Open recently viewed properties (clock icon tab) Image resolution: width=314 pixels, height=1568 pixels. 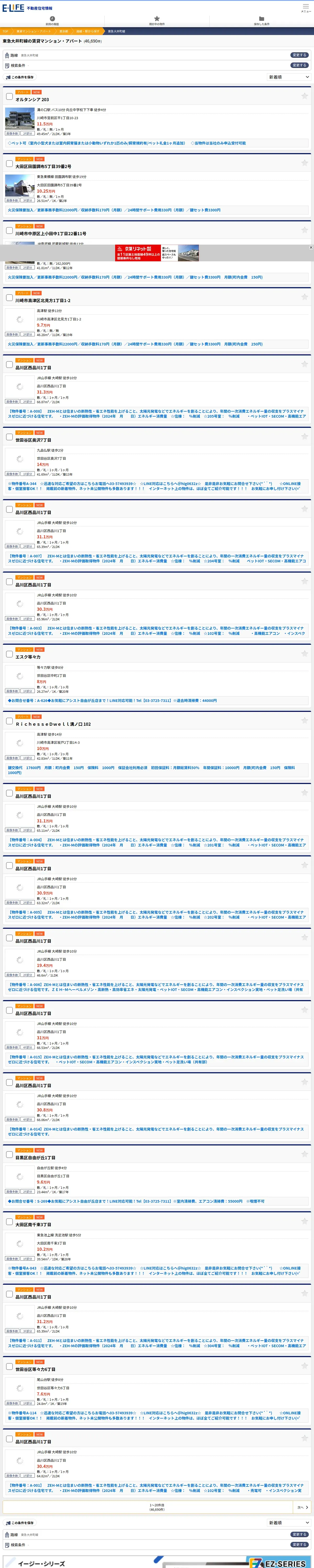coord(52,21)
